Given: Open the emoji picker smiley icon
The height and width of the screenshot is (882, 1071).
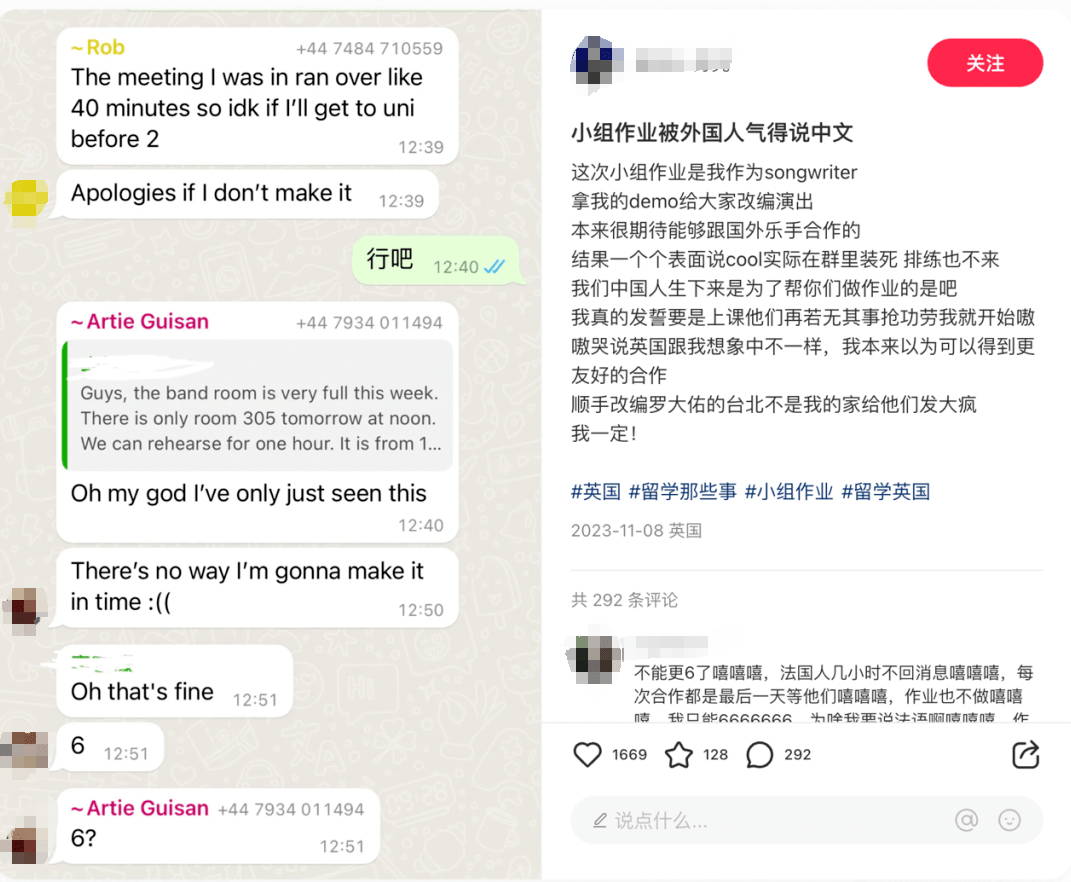Looking at the screenshot, I should [1010, 819].
